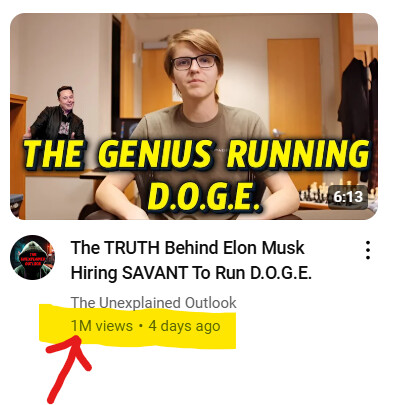
Task: Click title line Hiring SAVANT To Run D.O.G.E.
Action: [x=191, y=273]
